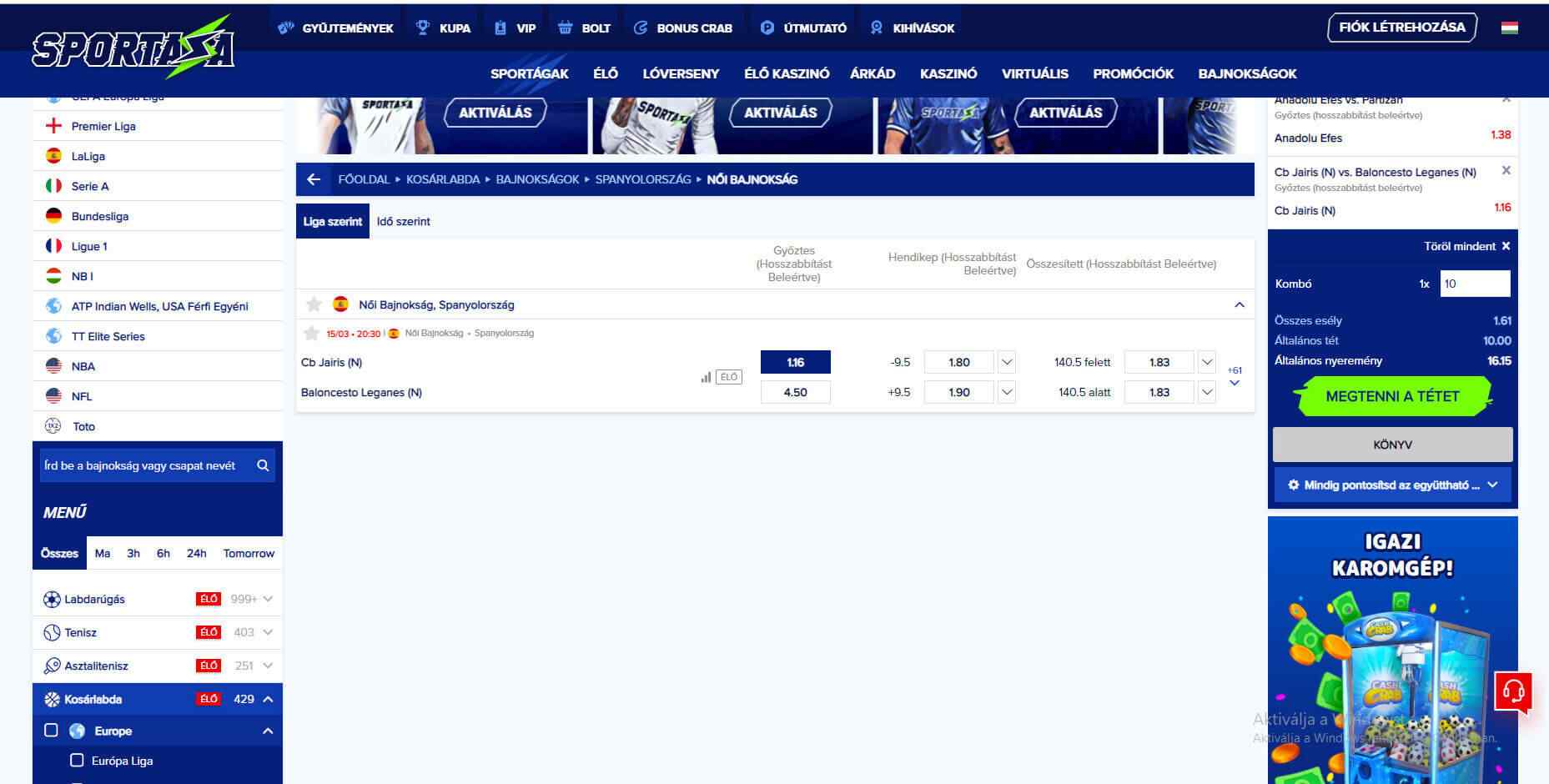Open handicap -9.5 line dropdown
The image size is (1549, 784).
[x=1007, y=362]
